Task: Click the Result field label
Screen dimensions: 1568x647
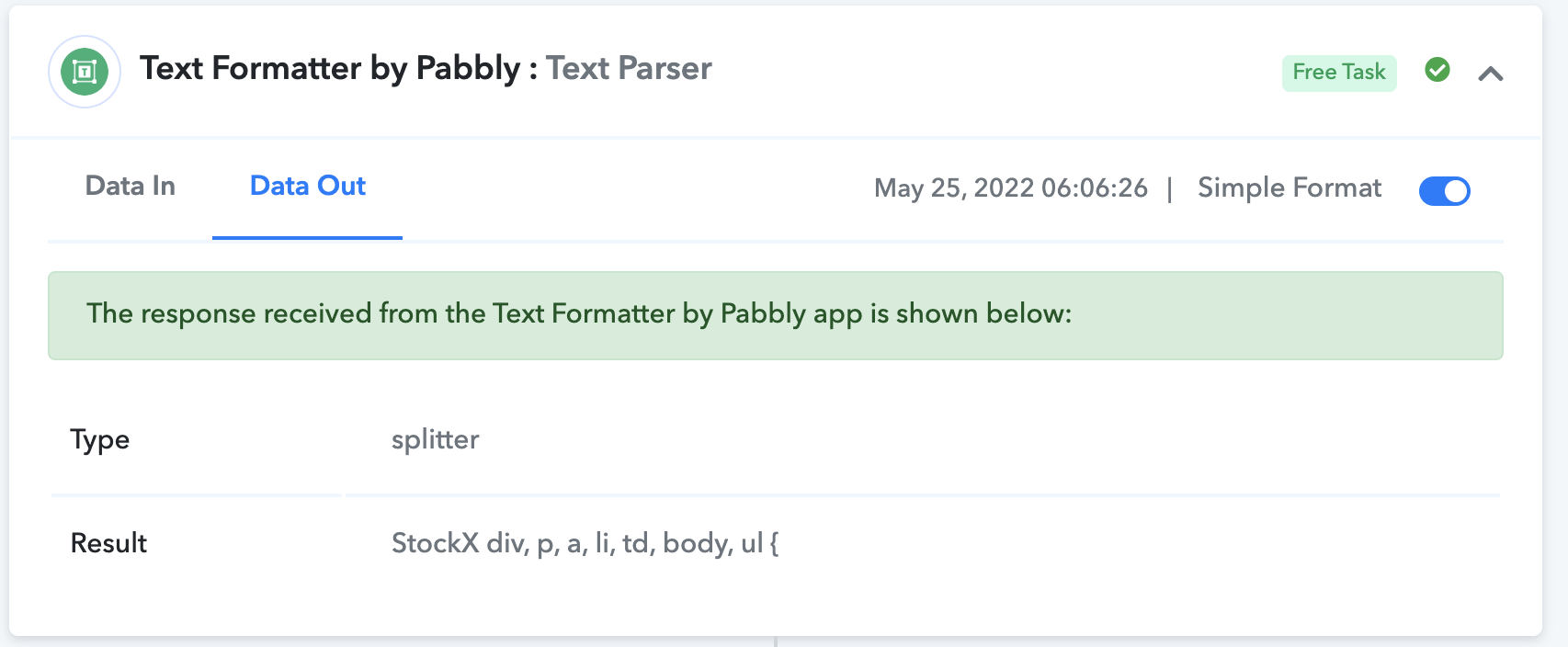Action: coord(108,543)
